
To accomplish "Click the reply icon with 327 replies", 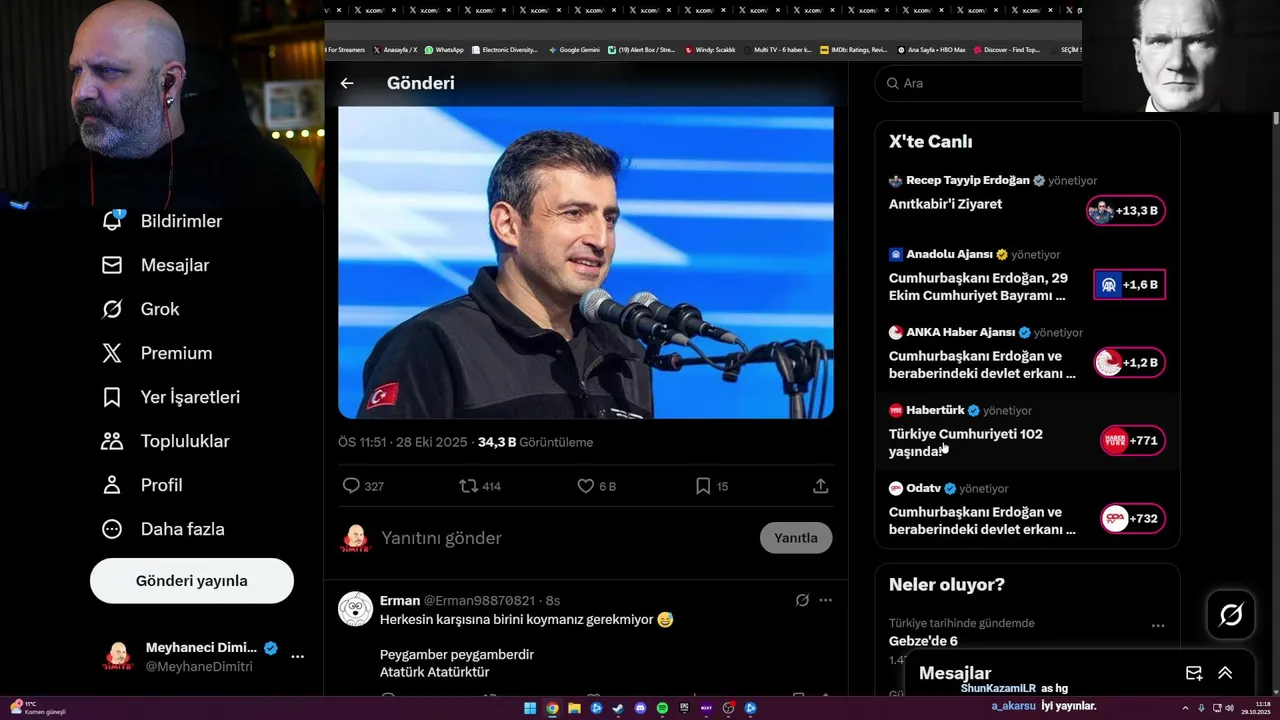I will click(x=351, y=486).
